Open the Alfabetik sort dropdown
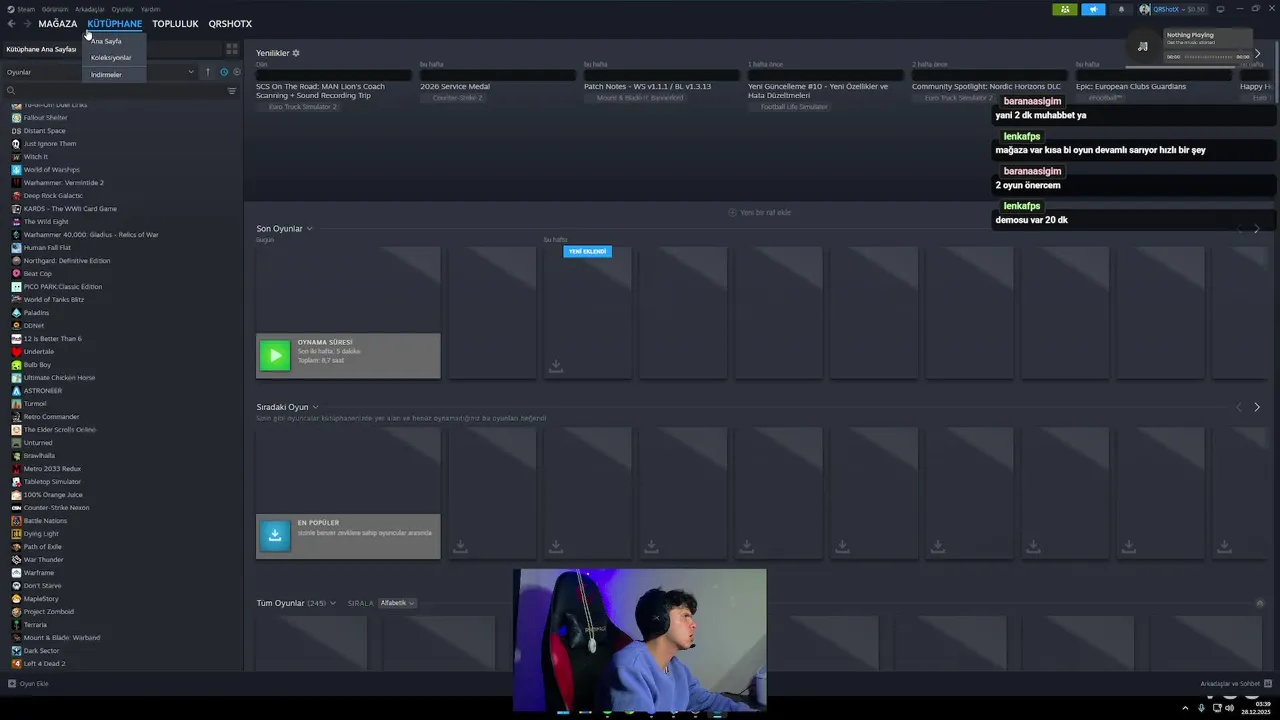Viewport: 1280px width, 720px height. 397,603
